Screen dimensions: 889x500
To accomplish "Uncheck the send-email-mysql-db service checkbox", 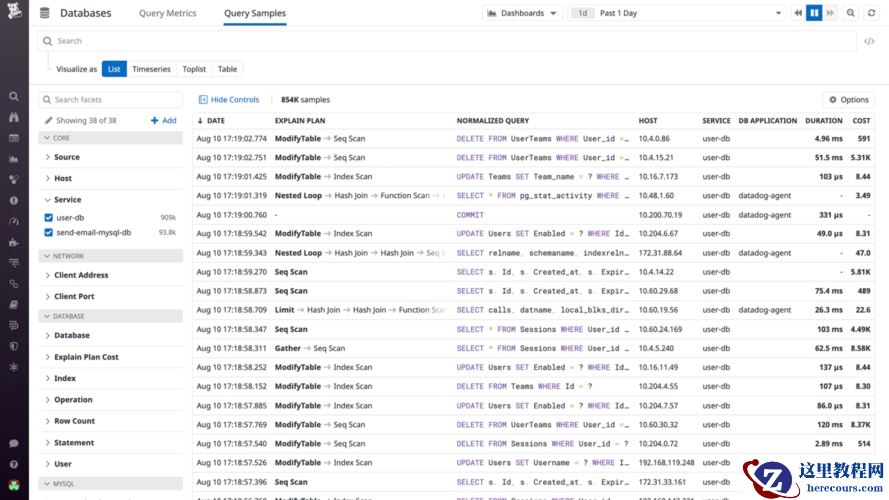I will [x=49, y=232].
